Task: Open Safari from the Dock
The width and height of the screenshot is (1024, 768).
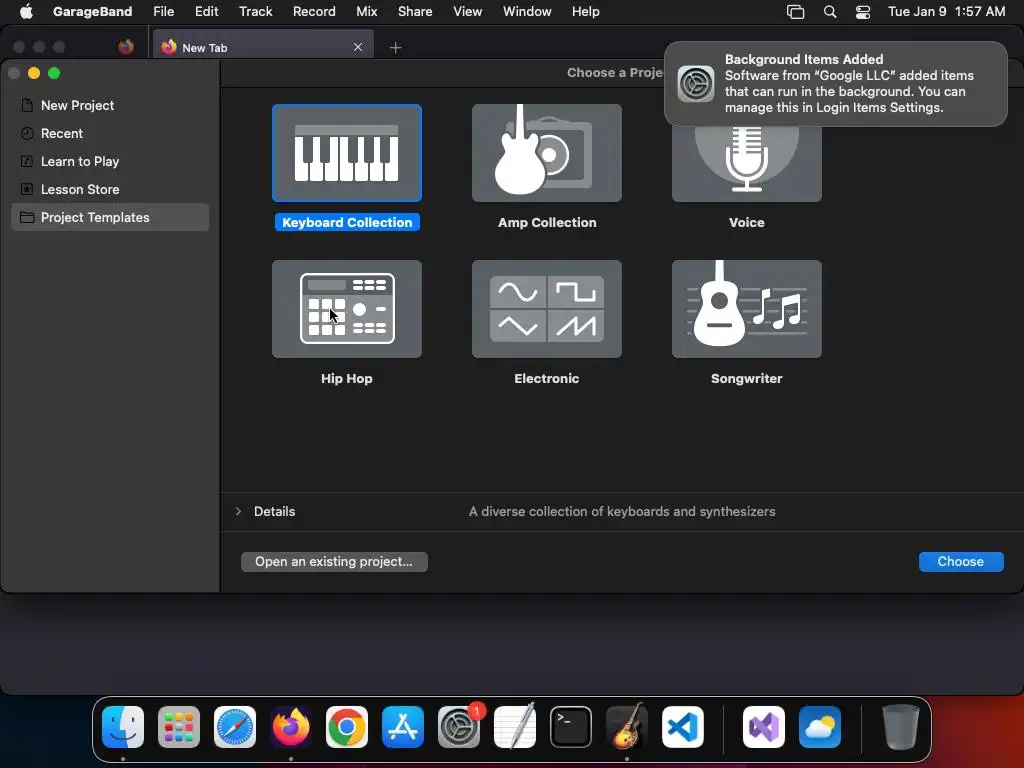Action: click(x=235, y=727)
